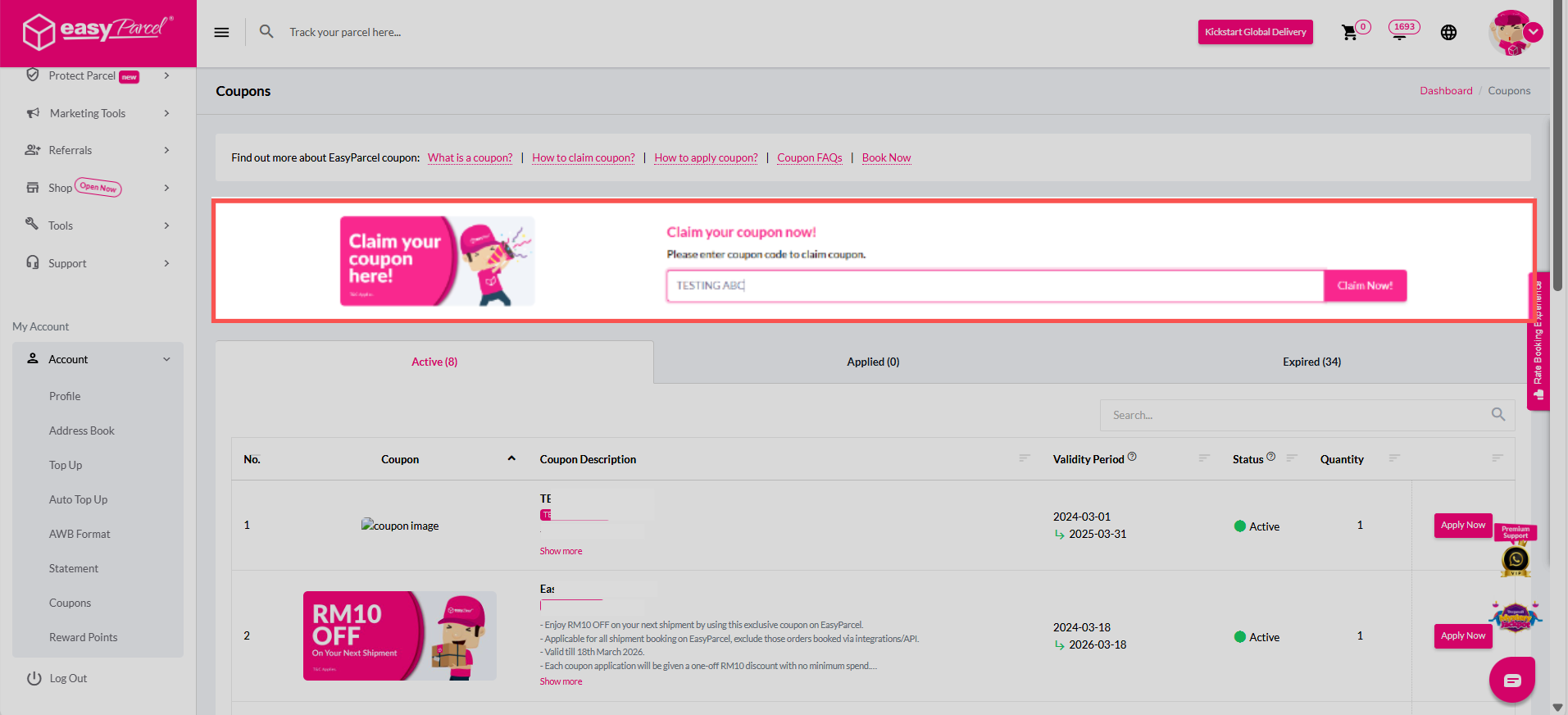Open Quantity column filter icon
Viewport: 1568px width, 715px height.
tap(1394, 458)
